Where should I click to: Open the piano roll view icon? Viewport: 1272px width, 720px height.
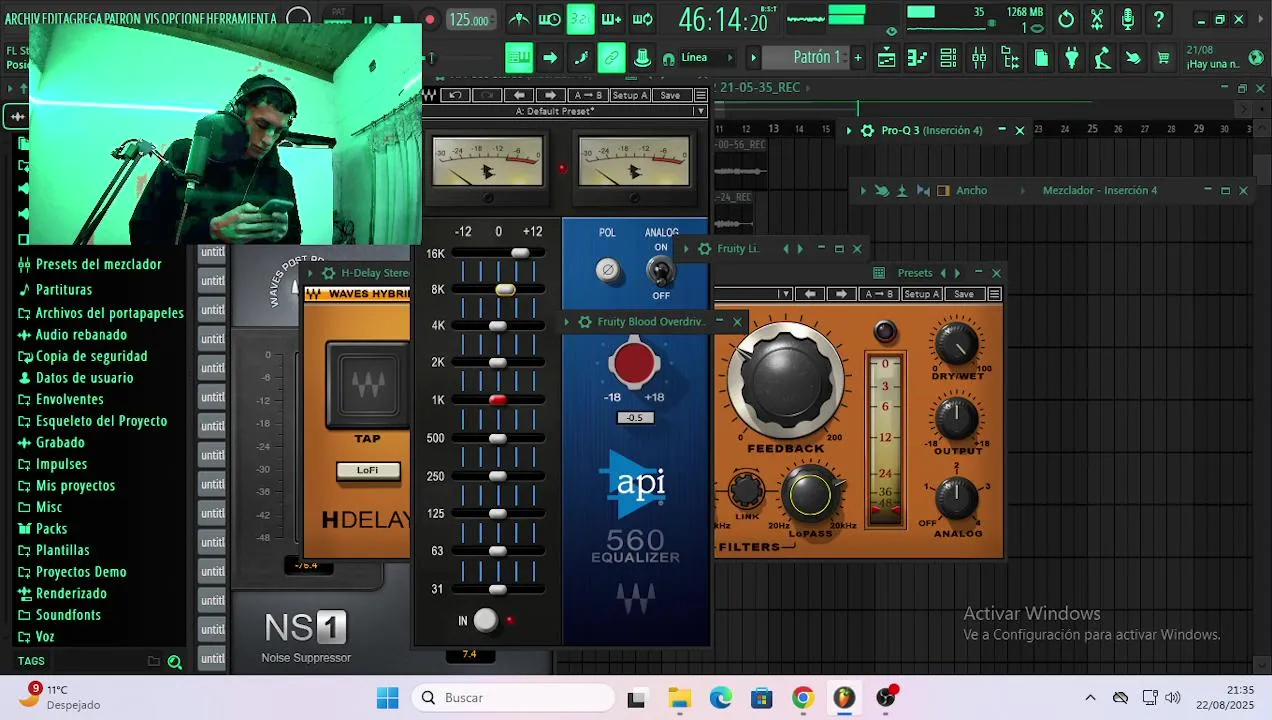917,58
